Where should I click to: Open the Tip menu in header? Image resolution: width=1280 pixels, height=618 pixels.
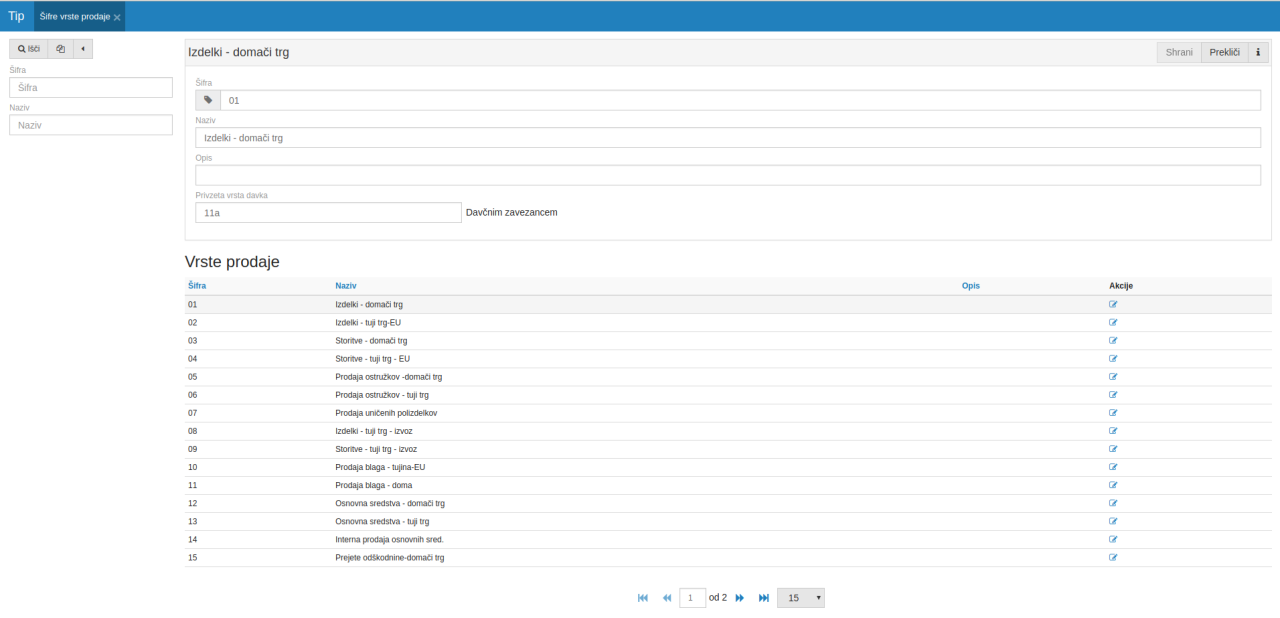click(16, 16)
